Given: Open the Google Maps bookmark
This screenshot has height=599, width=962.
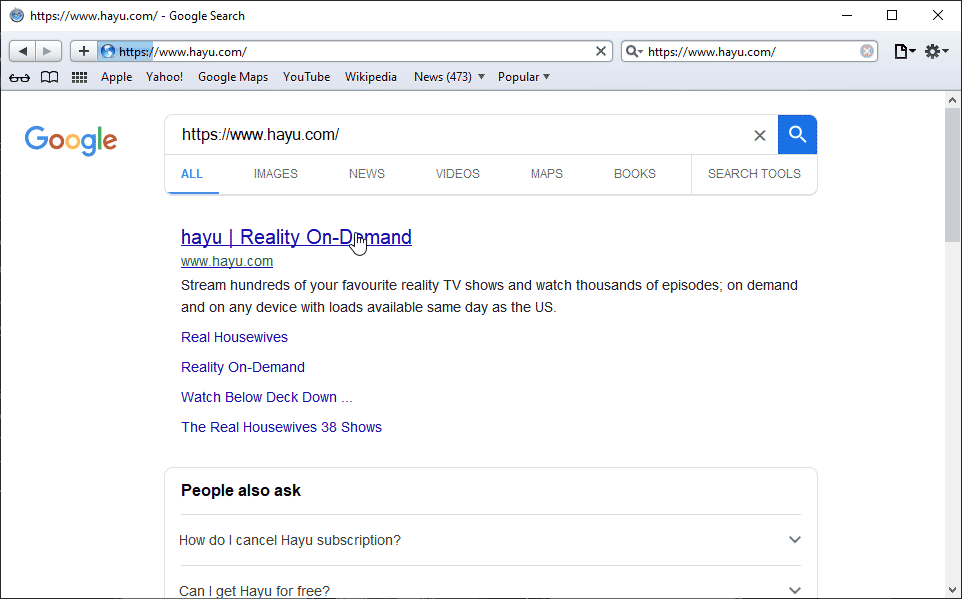Looking at the screenshot, I should 233,77.
